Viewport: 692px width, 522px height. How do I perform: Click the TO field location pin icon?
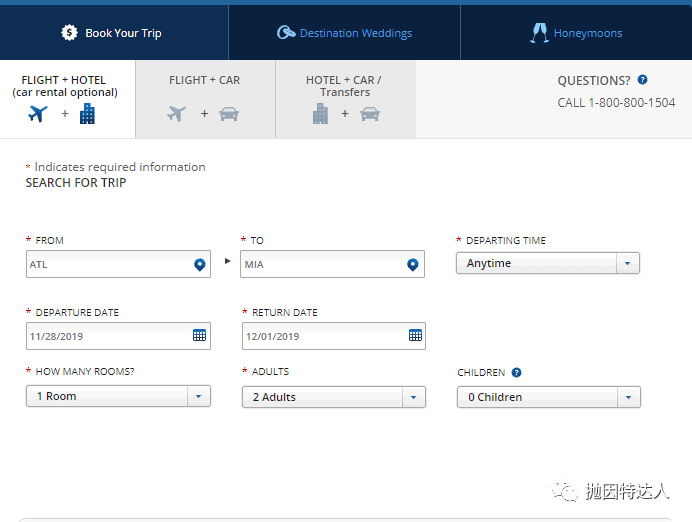point(412,265)
